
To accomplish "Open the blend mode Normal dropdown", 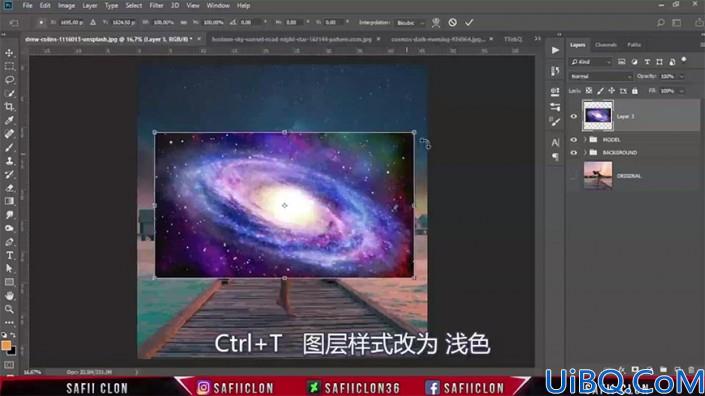I will [x=601, y=76].
